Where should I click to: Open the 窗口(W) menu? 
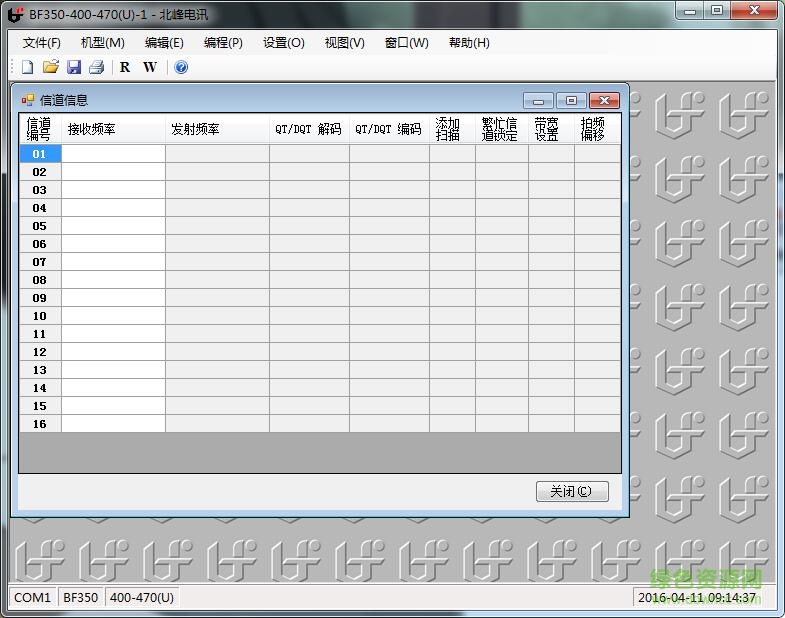(x=407, y=43)
